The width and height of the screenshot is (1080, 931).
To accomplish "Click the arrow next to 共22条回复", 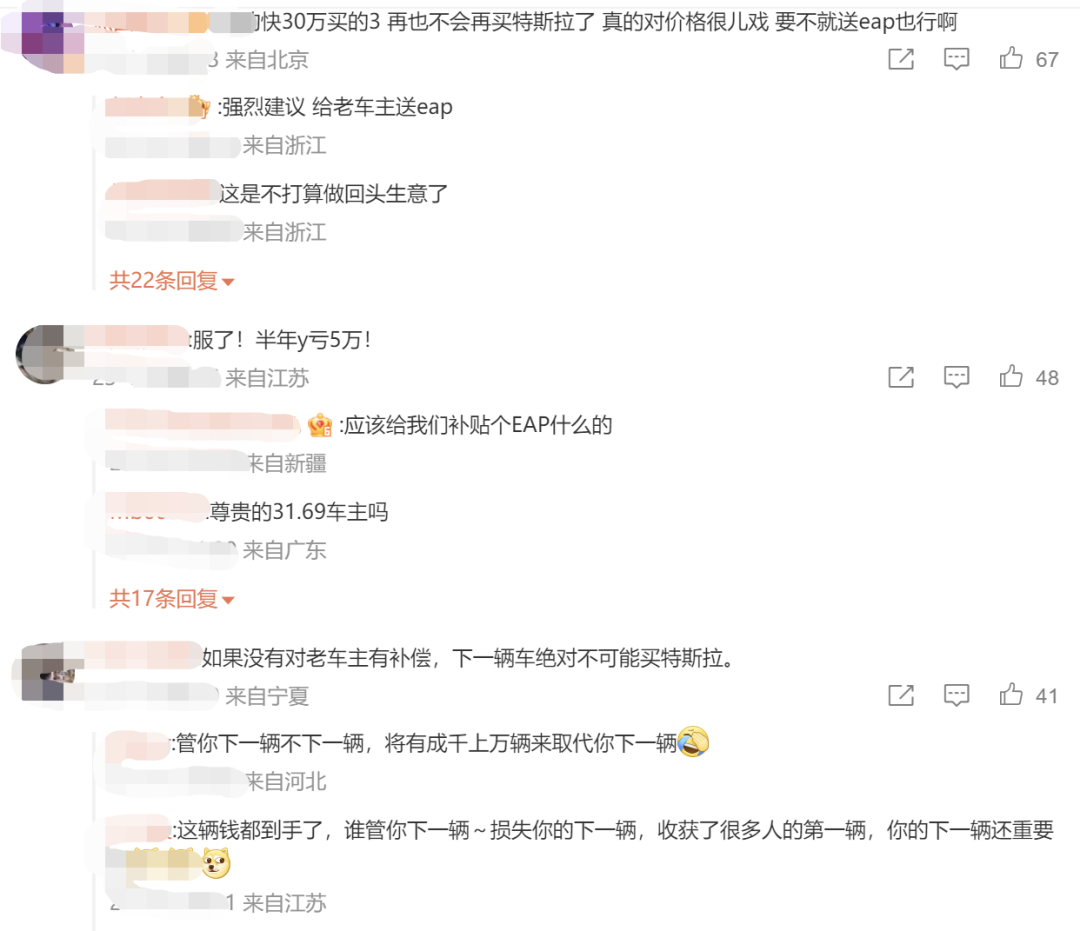I will click(229, 282).
